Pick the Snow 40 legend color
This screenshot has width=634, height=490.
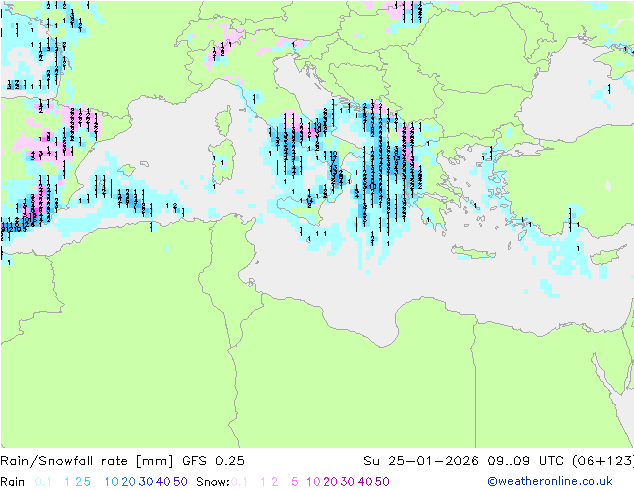[x=365, y=482]
